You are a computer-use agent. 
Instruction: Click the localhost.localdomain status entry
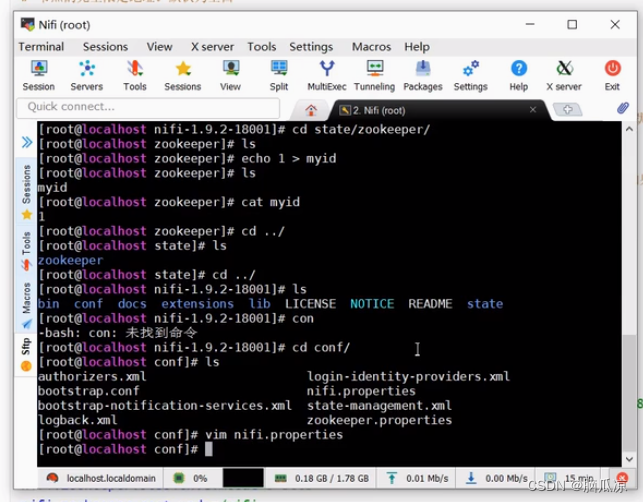(101, 478)
